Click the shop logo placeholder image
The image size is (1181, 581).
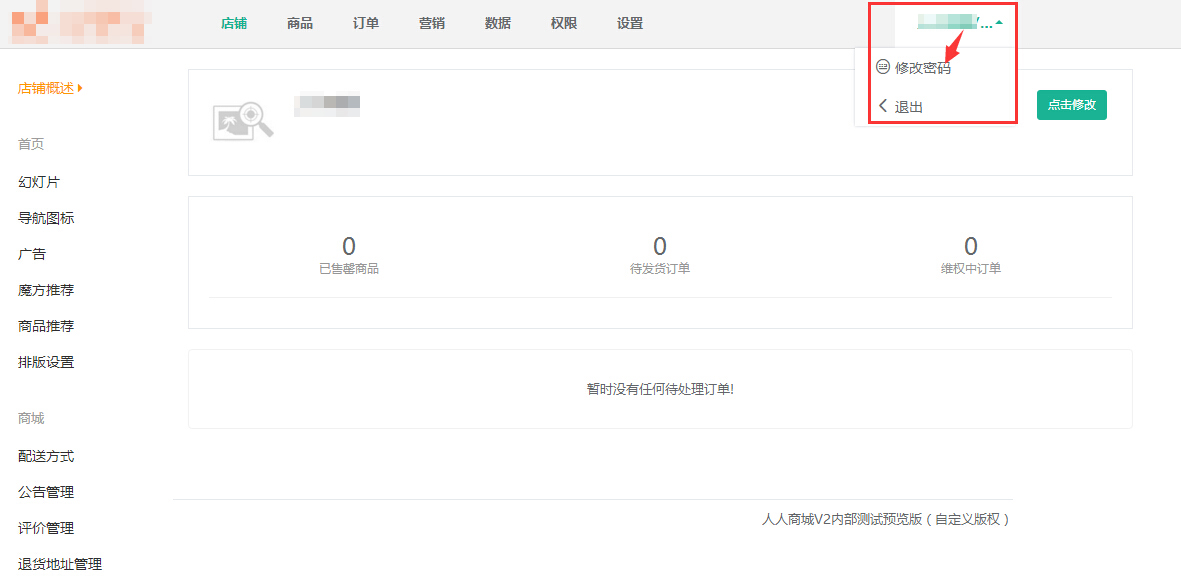(243, 120)
